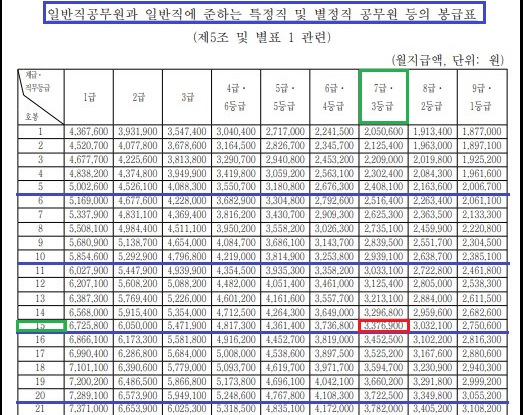Click the cell reading 3,682,900
The image size is (523, 415).
236,201
